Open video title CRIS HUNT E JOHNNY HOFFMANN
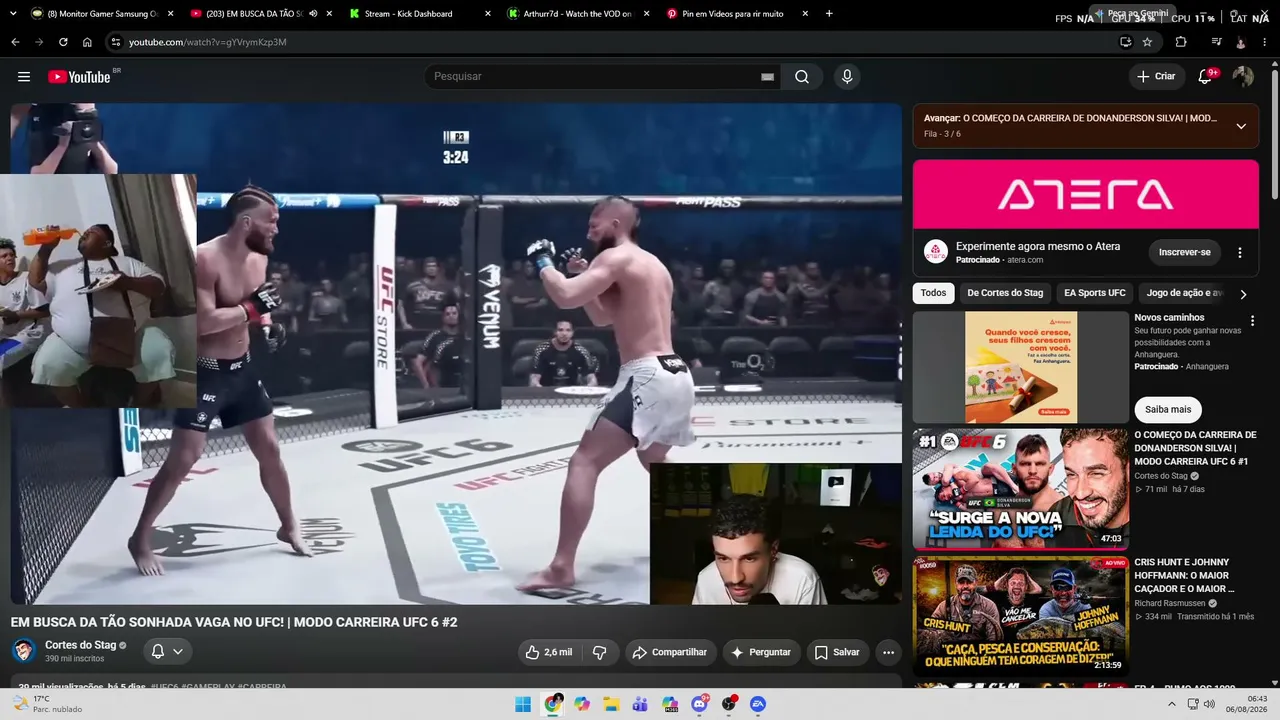Image resolution: width=1280 pixels, height=720 pixels. pos(1185,575)
